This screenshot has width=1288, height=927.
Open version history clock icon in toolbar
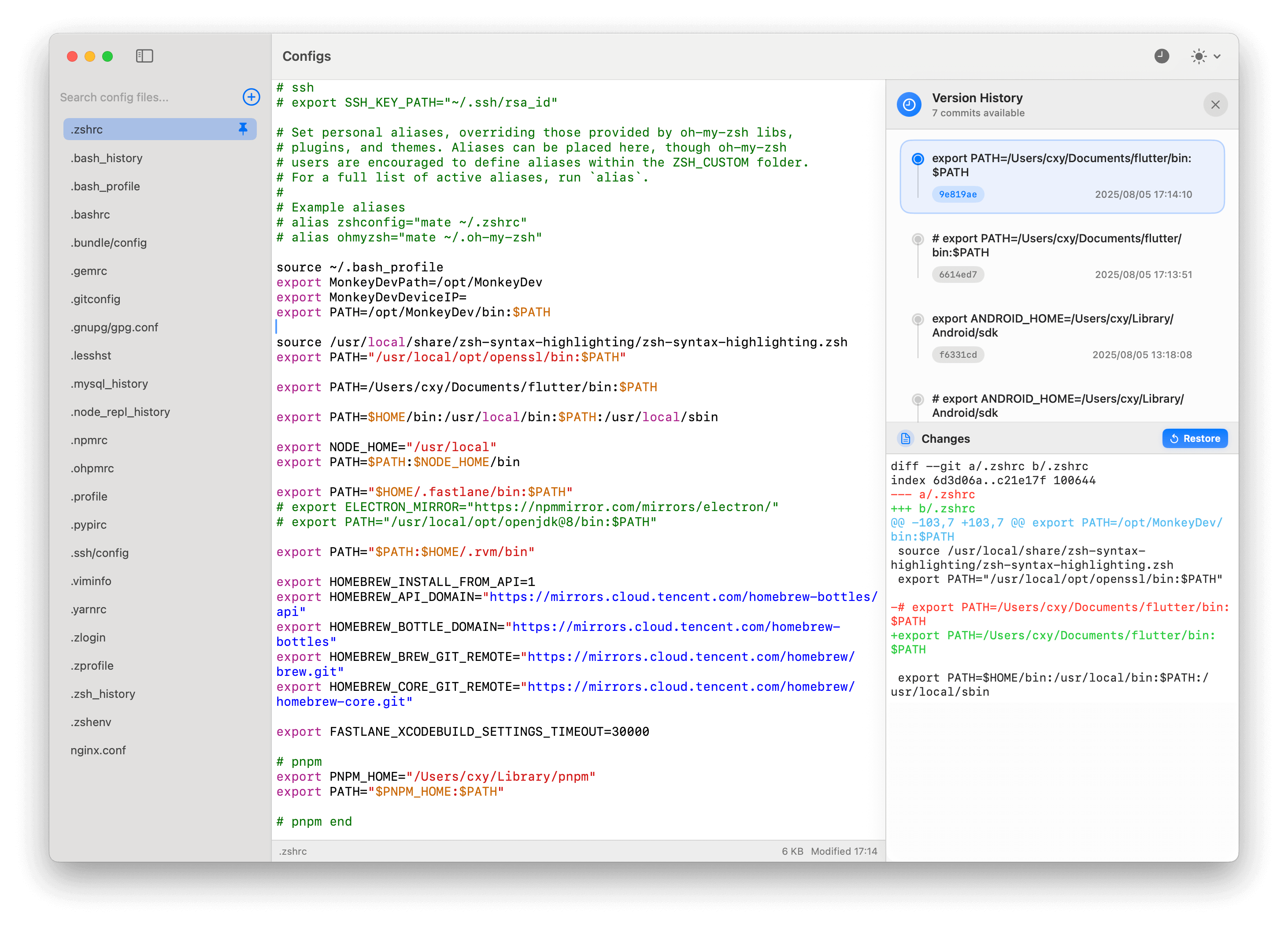pyautogui.click(x=1161, y=56)
